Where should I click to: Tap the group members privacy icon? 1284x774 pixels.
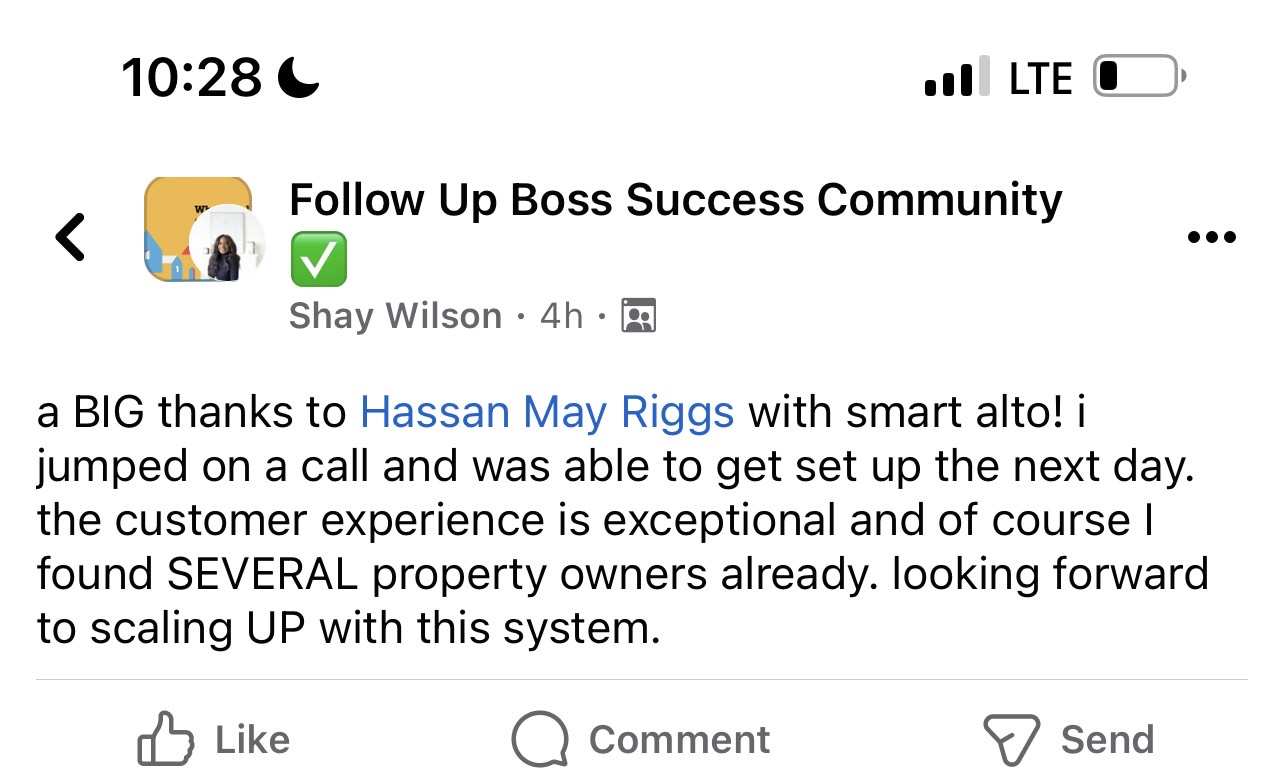coord(638,316)
